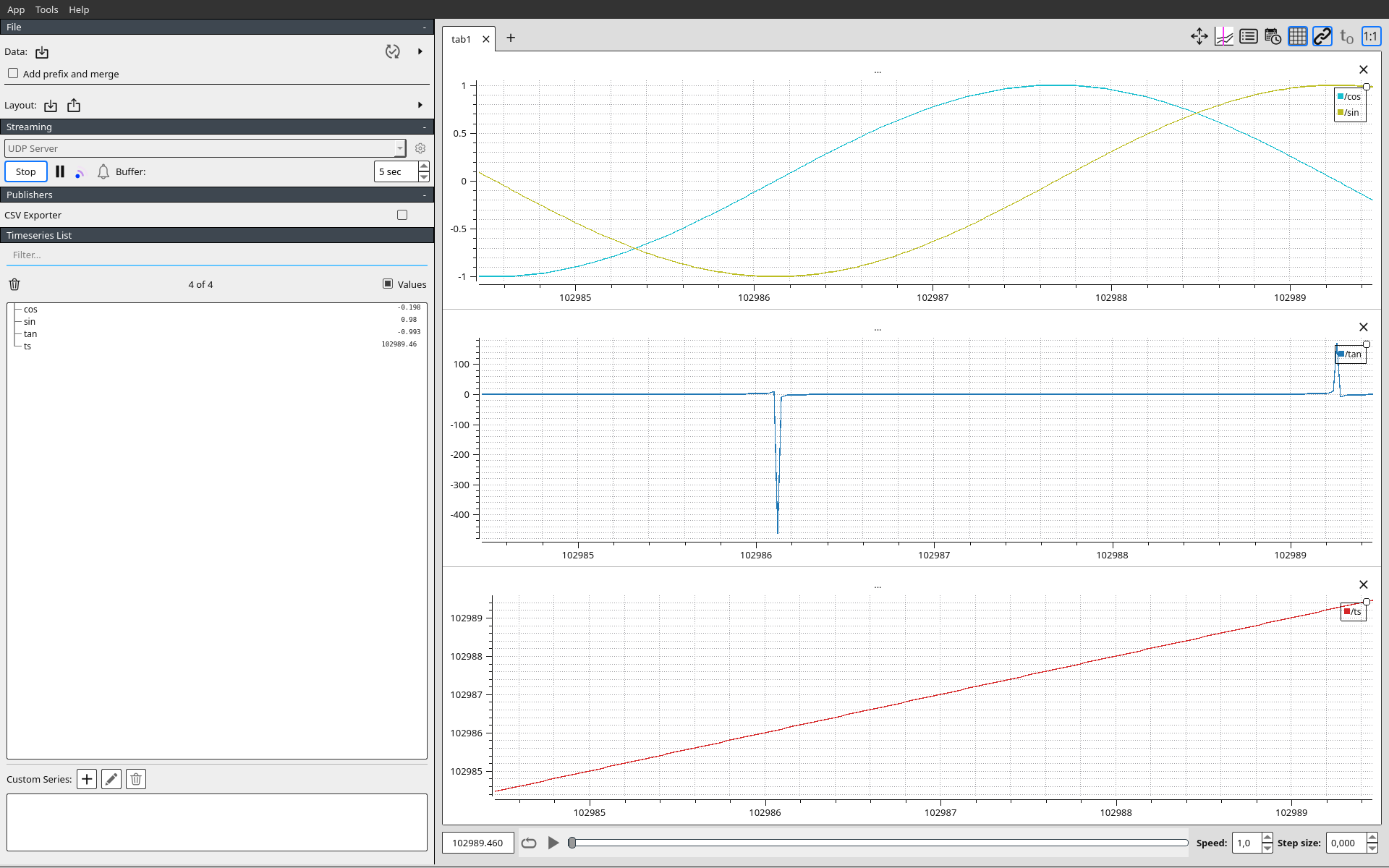This screenshot has height=868, width=1389.
Task: Open streaming plugin settings gear
Action: click(420, 148)
